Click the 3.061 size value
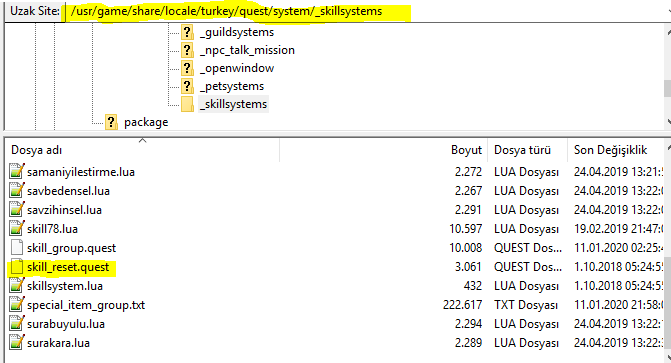The height and width of the screenshot is (363, 671). 468,267
